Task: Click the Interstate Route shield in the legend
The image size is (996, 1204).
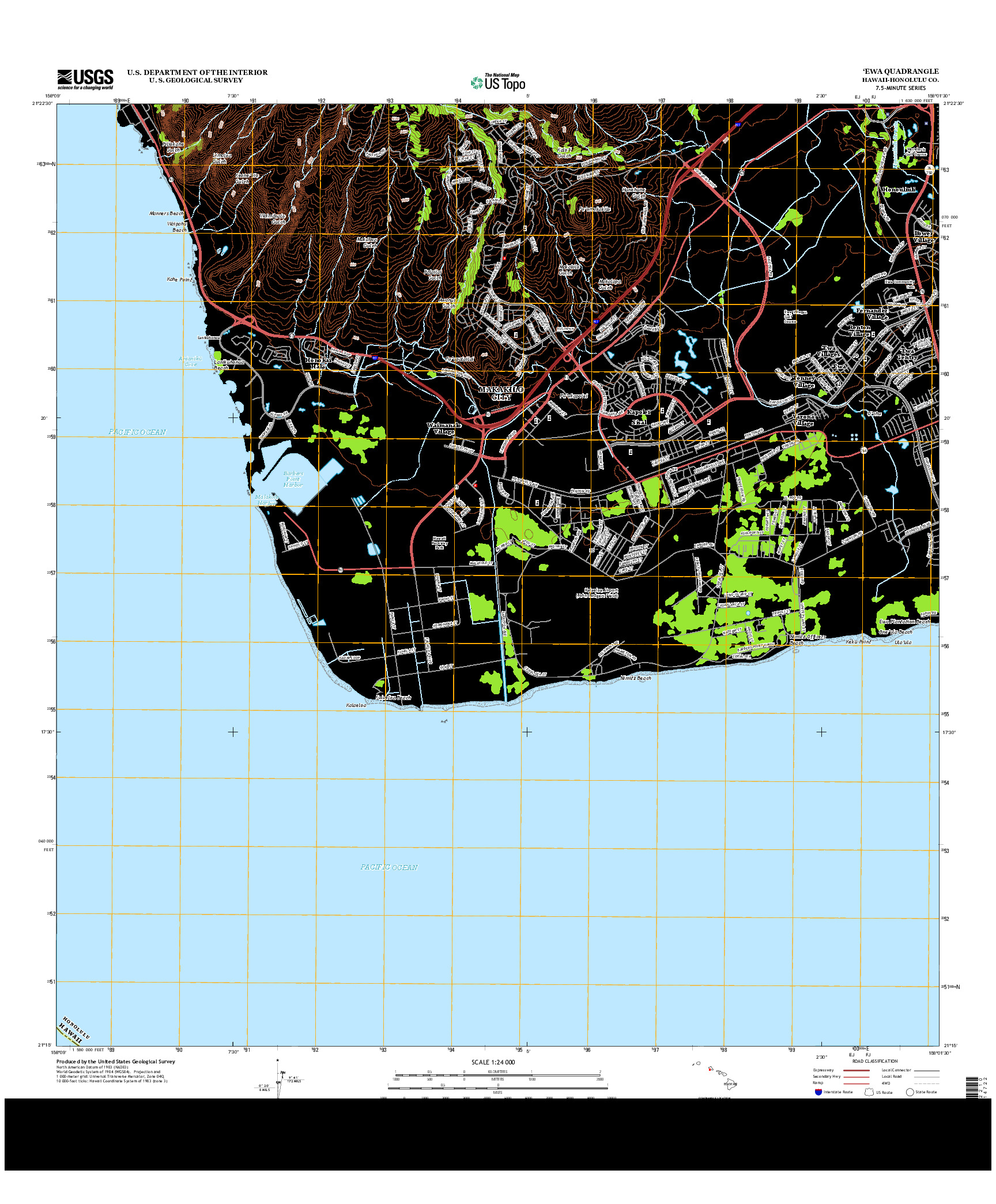Action: pyautogui.click(x=818, y=1092)
